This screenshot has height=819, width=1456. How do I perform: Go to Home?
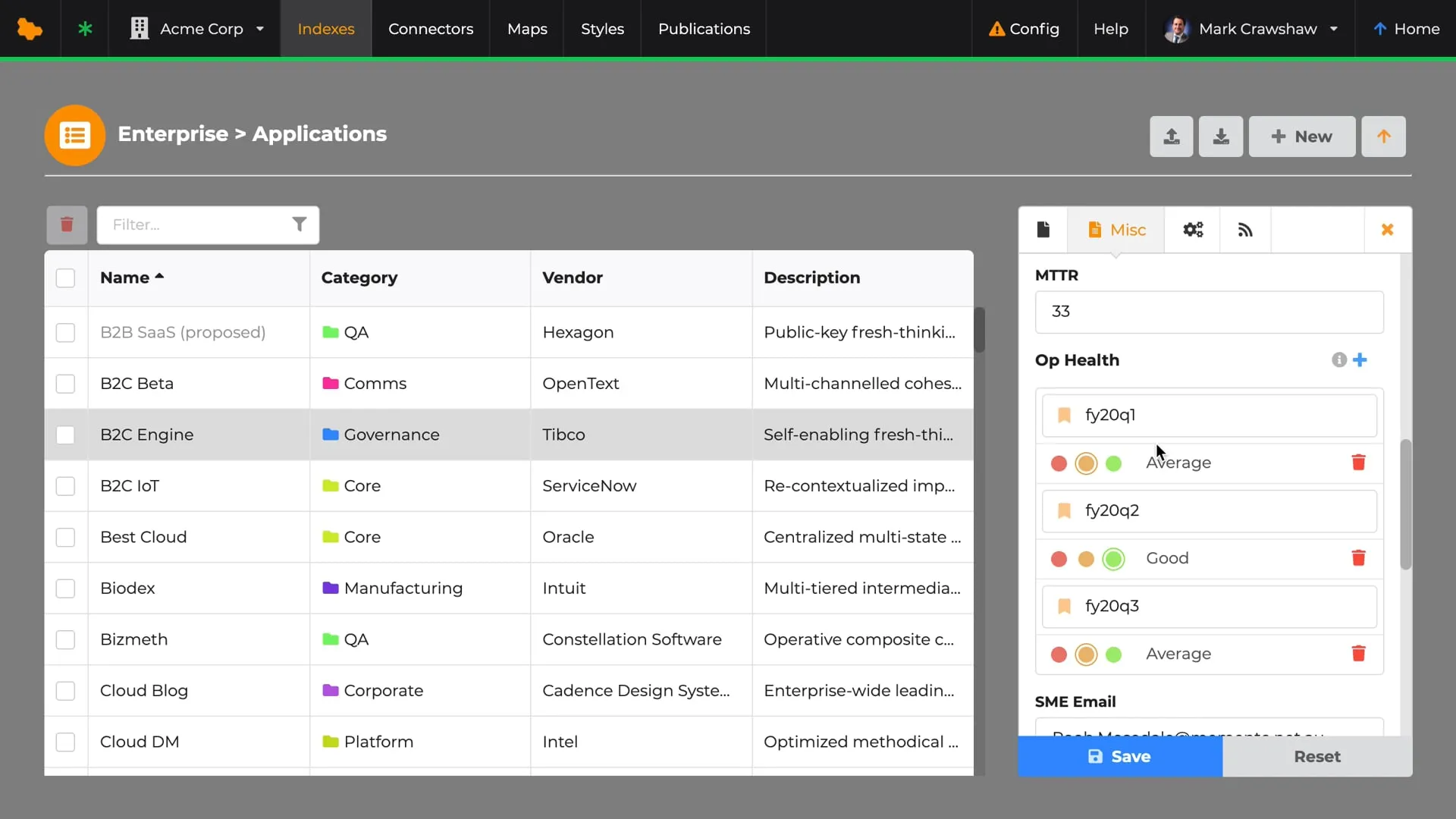[1406, 29]
